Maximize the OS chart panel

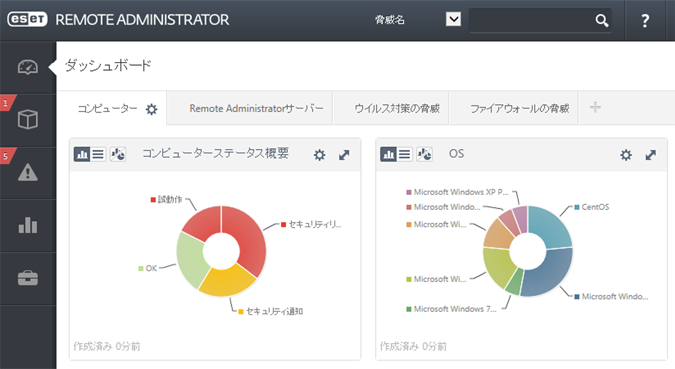tap(650, 155)
